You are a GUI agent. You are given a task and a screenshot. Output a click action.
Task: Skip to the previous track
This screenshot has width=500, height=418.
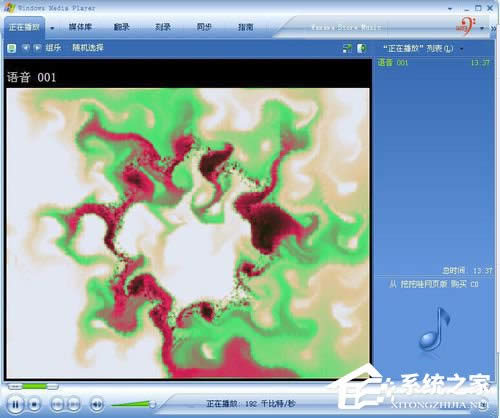[x=57, y=404]
